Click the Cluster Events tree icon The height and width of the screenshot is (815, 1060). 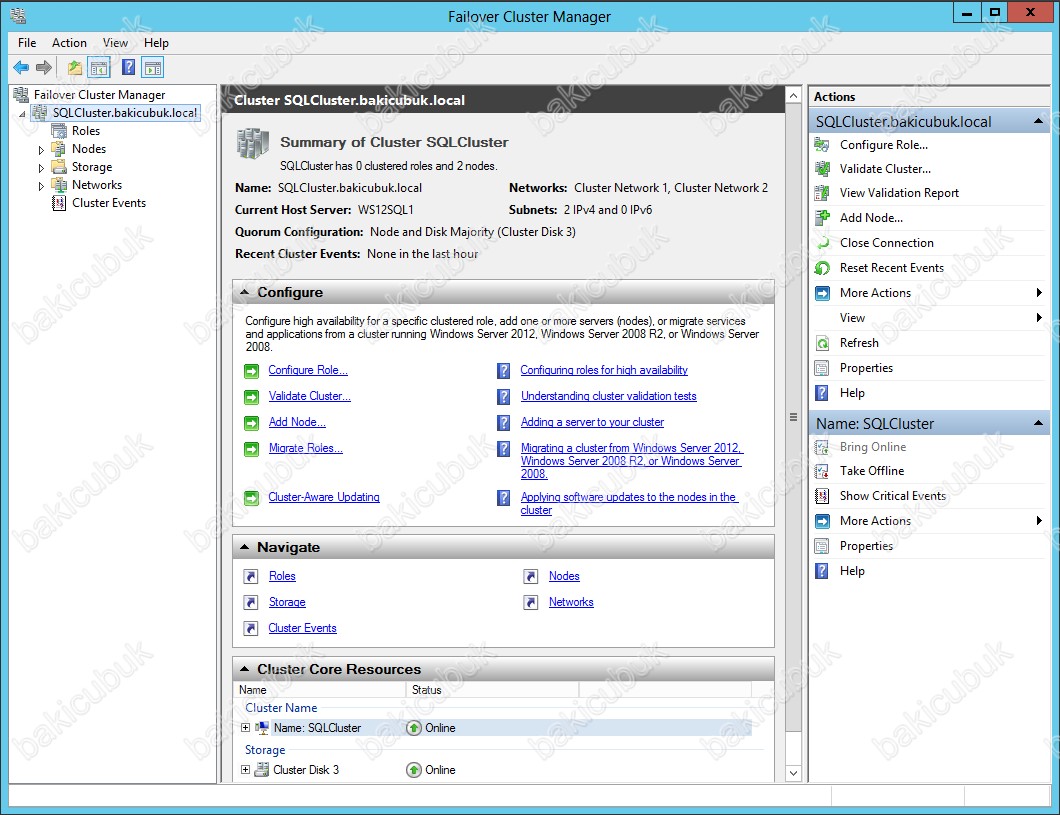pos(59,203)
